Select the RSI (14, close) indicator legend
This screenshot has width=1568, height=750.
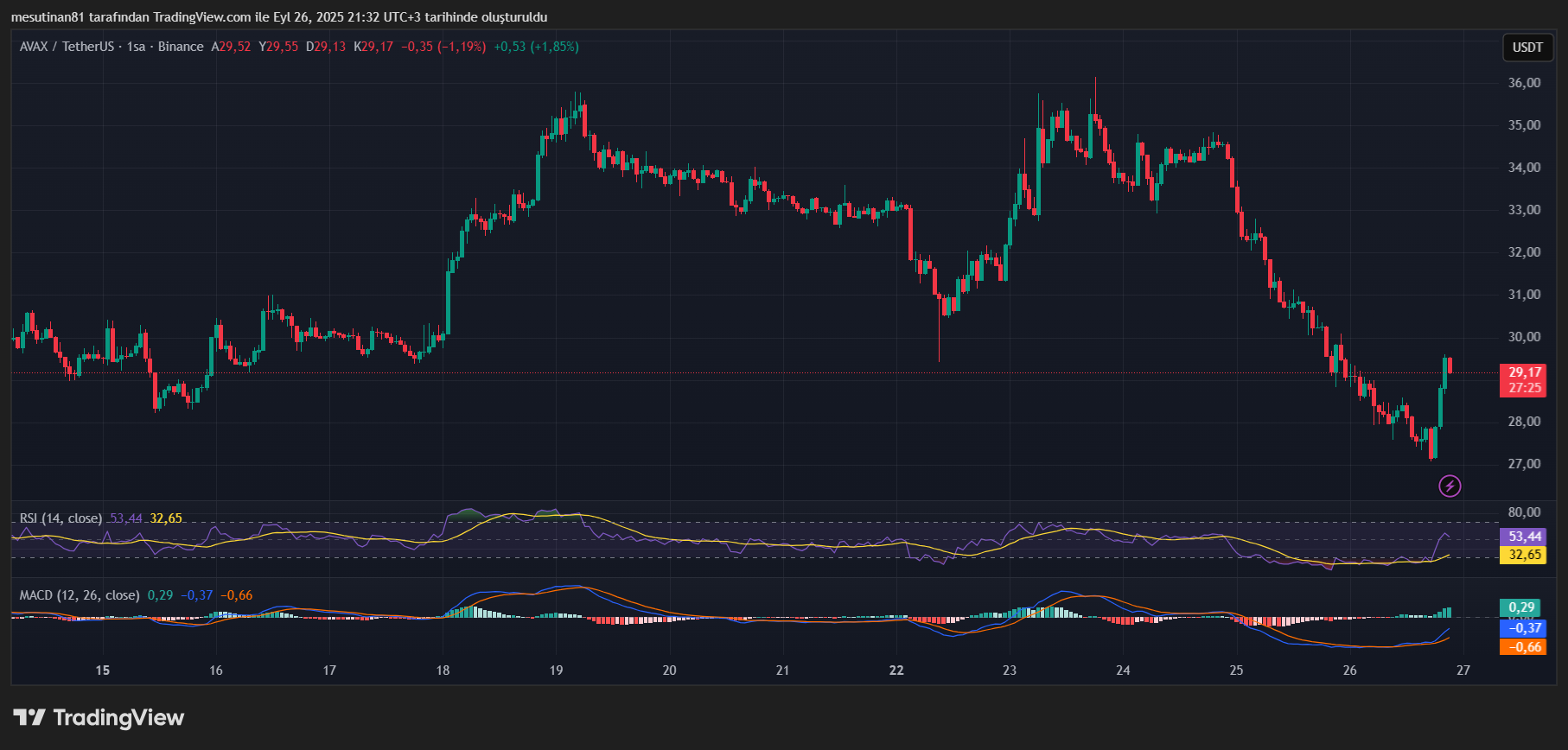tap(61, 518)
